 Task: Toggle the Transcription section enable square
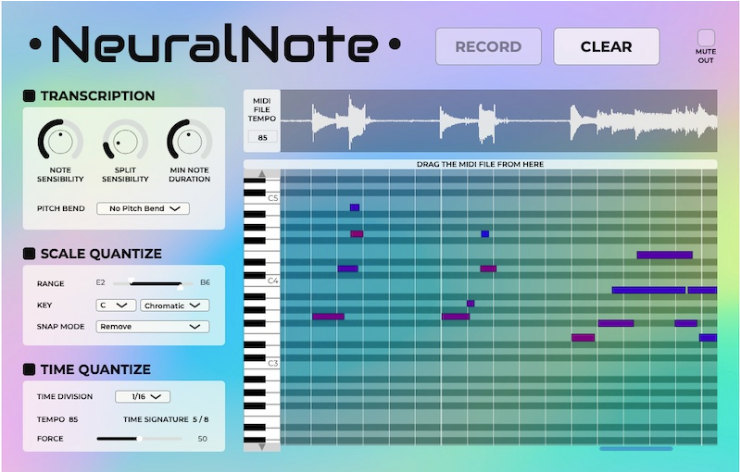click(30, 96)
